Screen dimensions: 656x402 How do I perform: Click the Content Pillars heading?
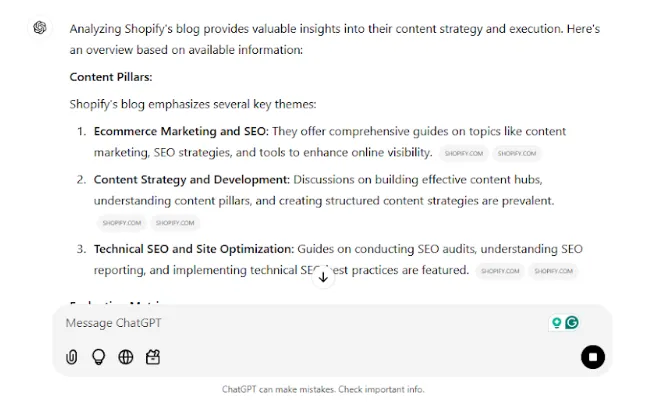pos(111,77)
